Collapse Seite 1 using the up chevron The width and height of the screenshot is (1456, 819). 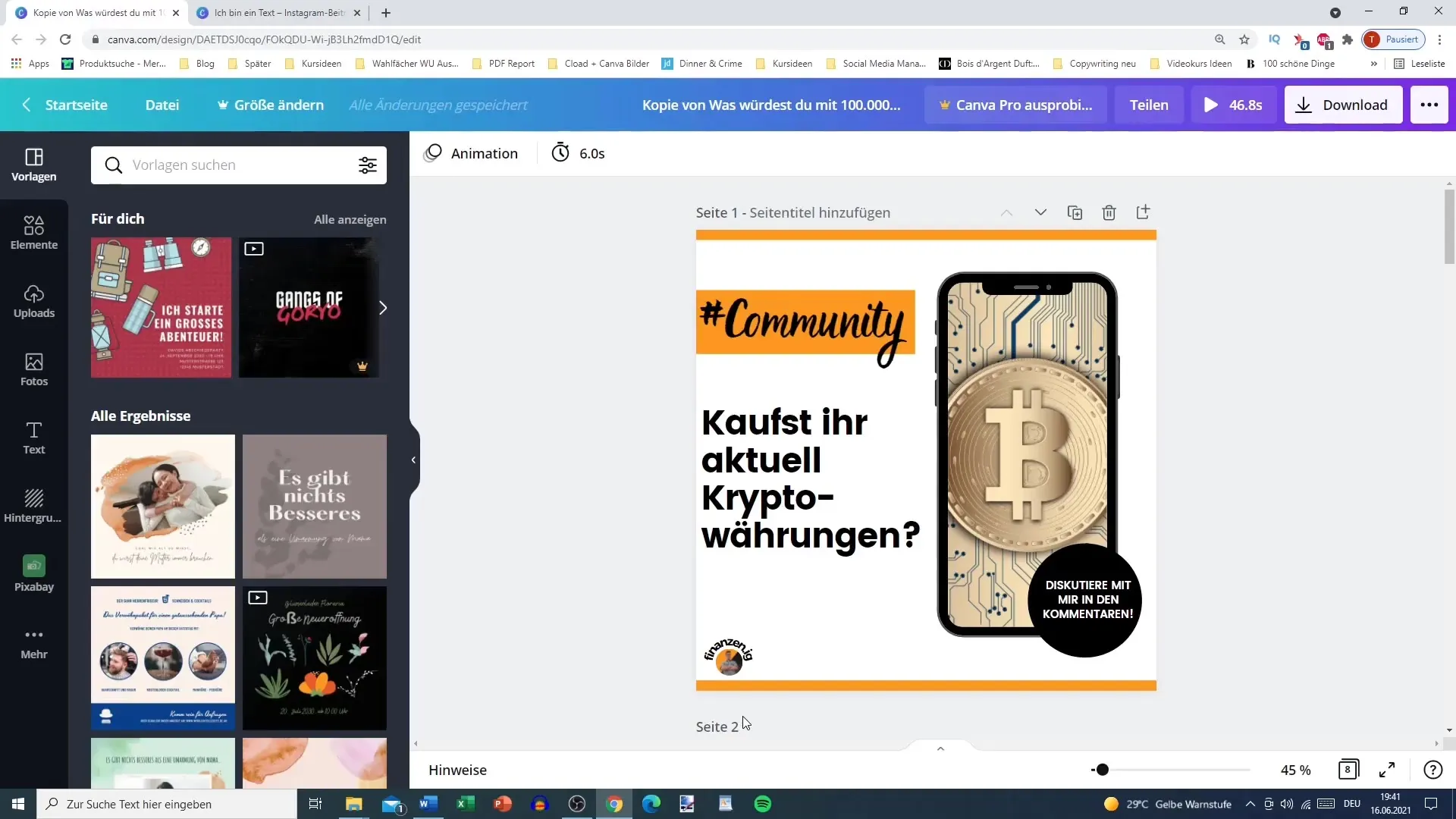(1005, 212)
